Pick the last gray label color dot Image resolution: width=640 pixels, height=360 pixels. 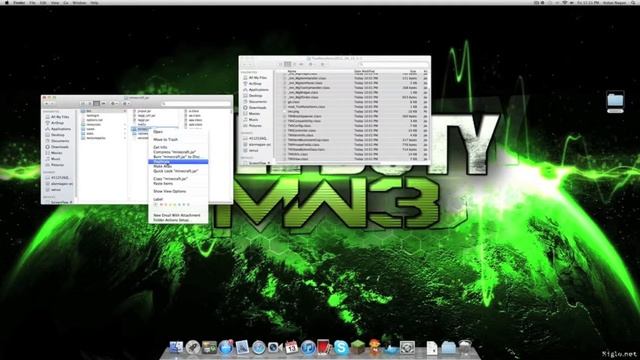pos(188,204)
